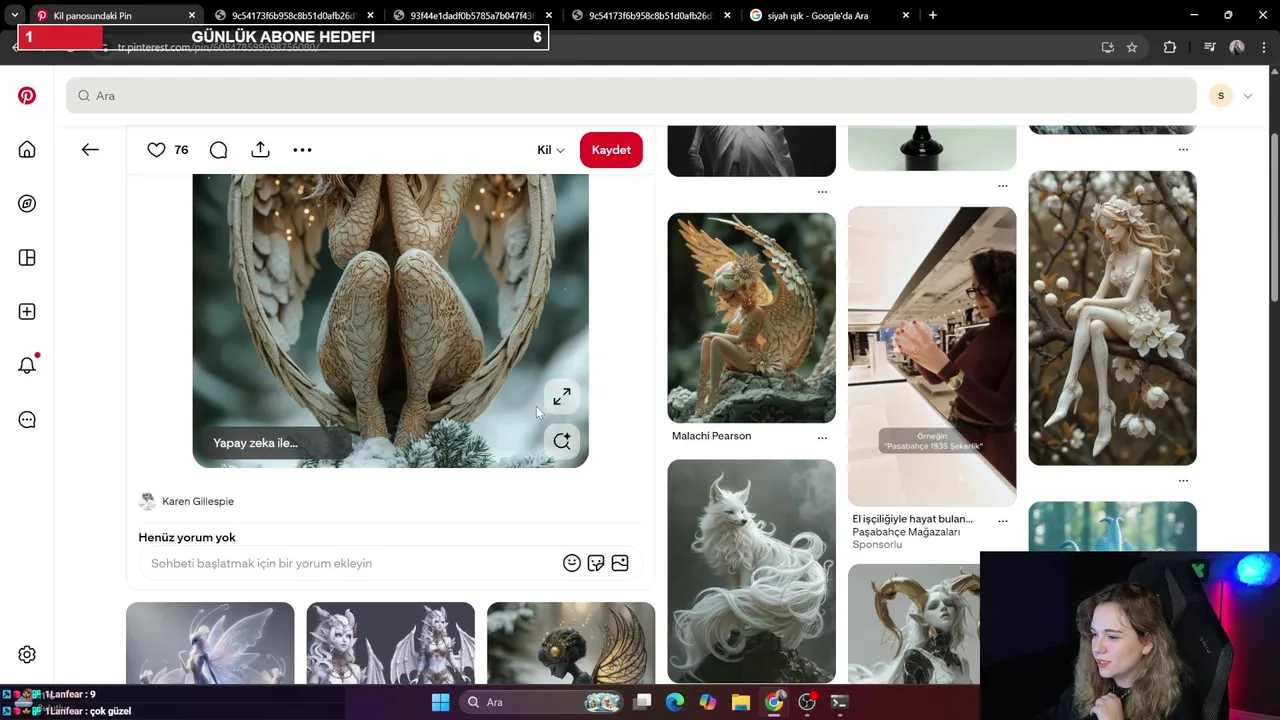
Task: Open Microsoft Edge from taskbar
Action: tap(675, 702)
